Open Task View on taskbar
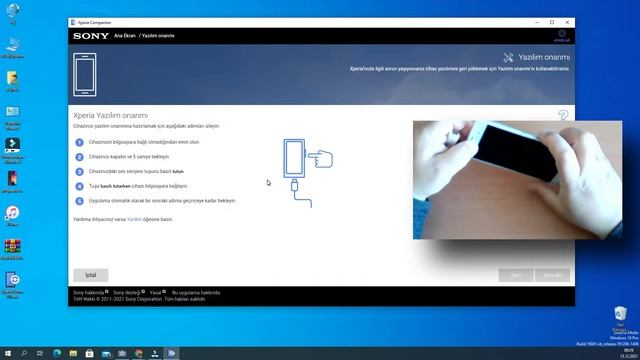 (x=40, y=353)
